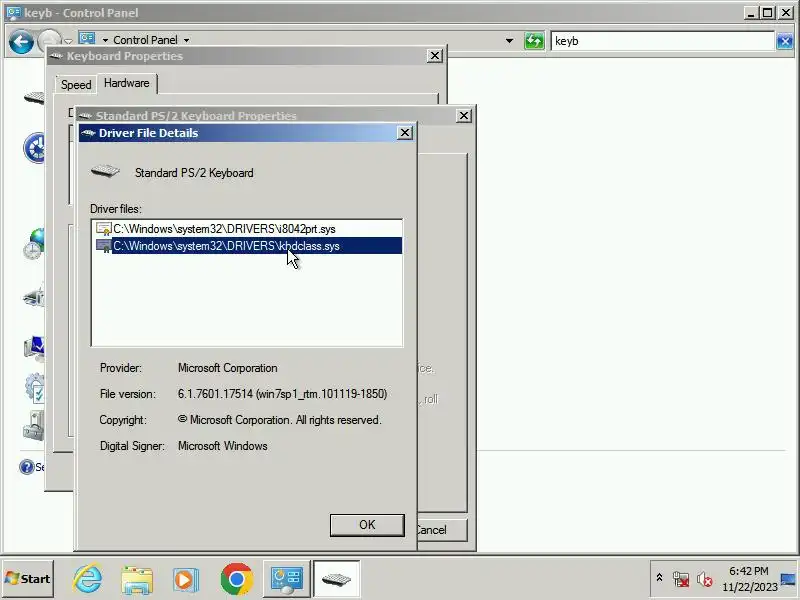This screenshot has height=600, width=800.
Task: Open the network tray icon
Action: [681, 580]
